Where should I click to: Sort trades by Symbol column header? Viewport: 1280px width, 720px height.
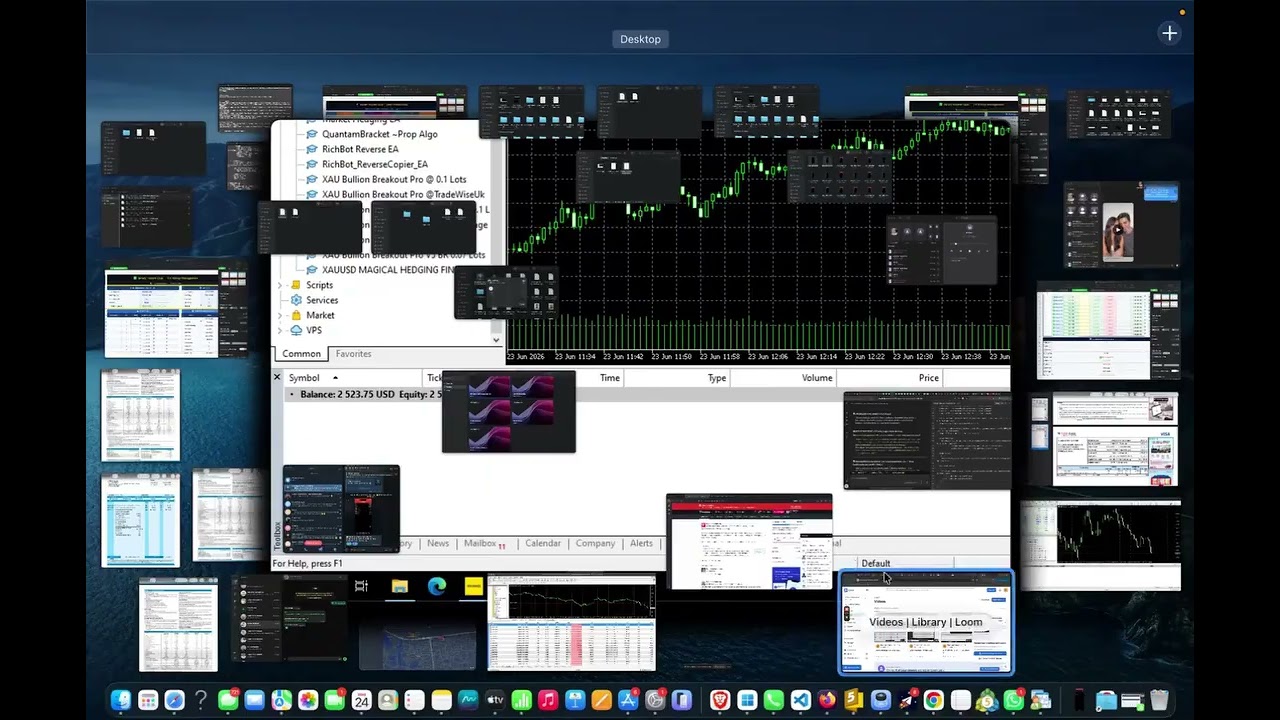click(304, 378)
